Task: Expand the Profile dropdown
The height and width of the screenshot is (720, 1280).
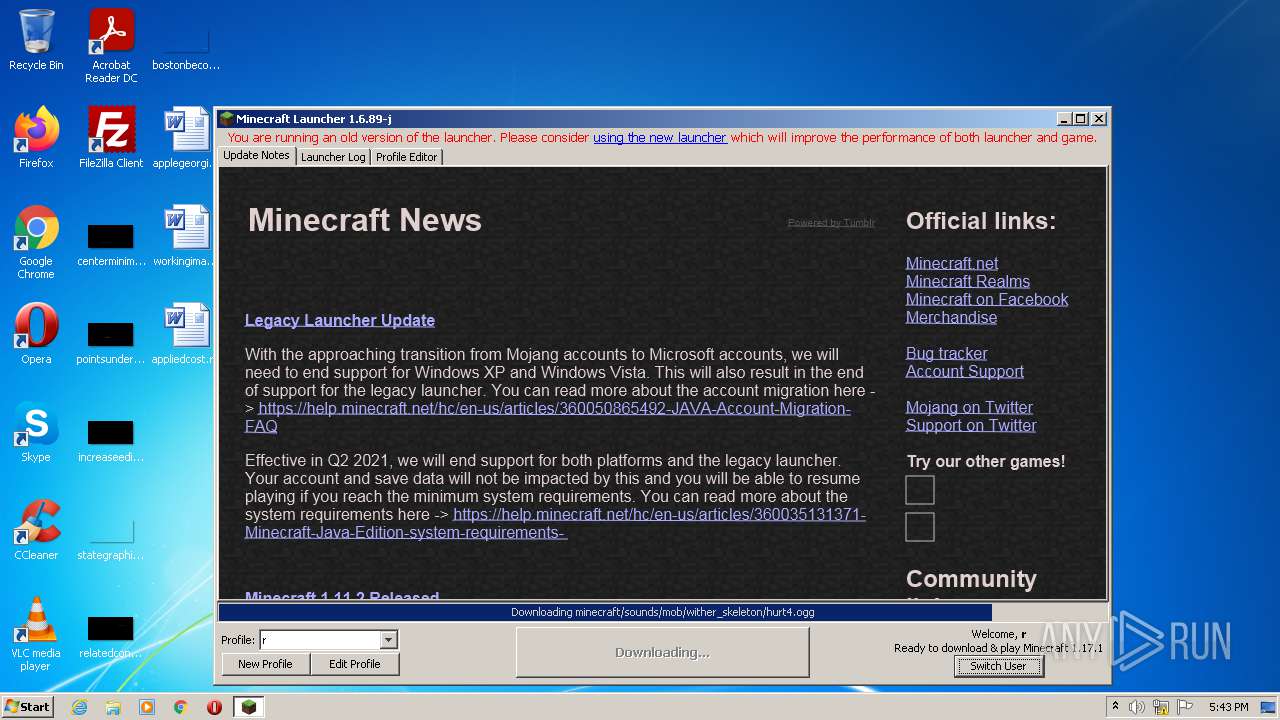Action: [389, 640]
